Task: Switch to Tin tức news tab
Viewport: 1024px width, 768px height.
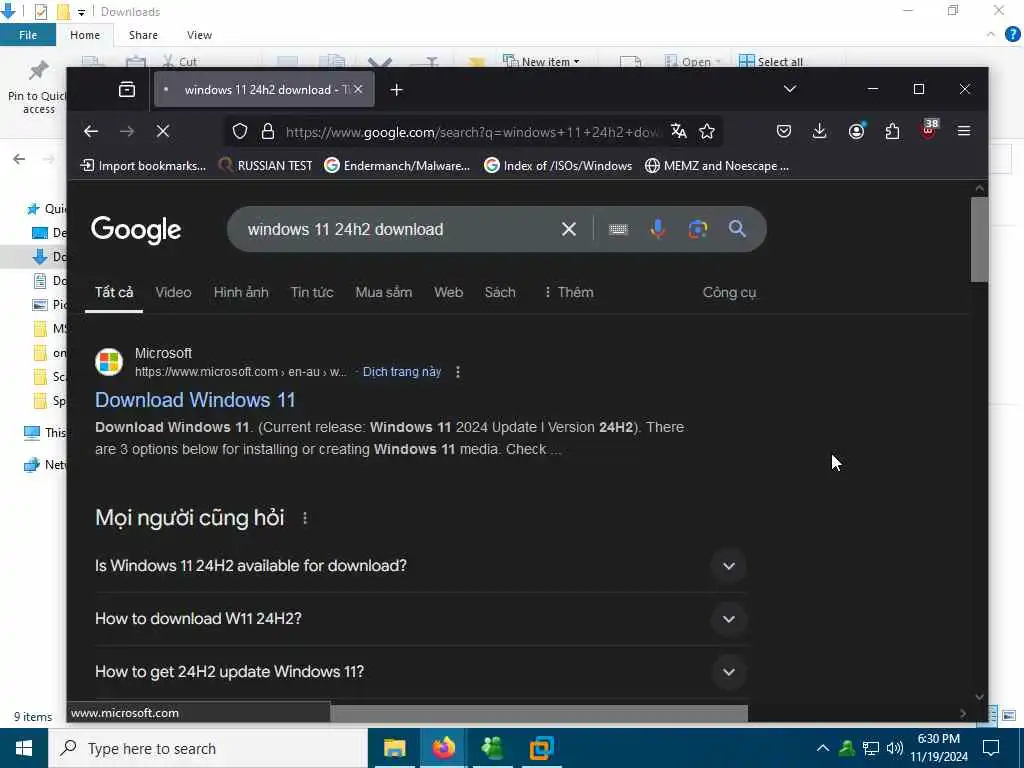Action: click(x=312, y=293)
